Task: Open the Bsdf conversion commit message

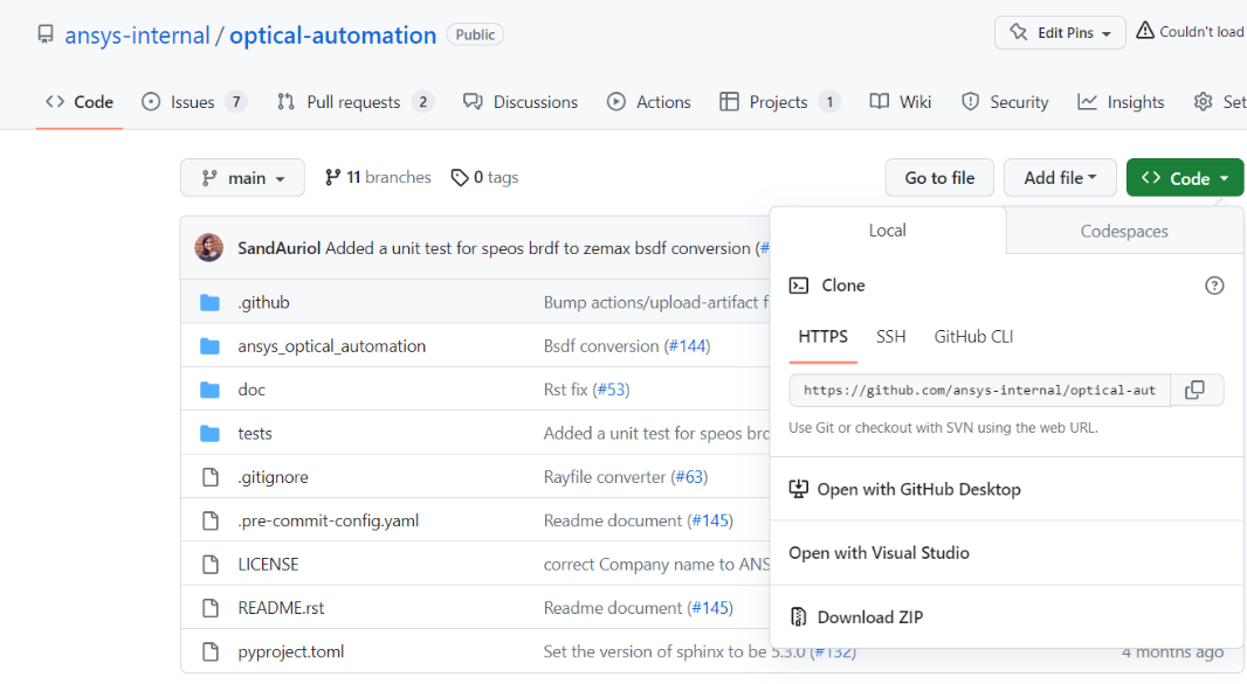Action: pyautogui.click(x=601, y=346)
